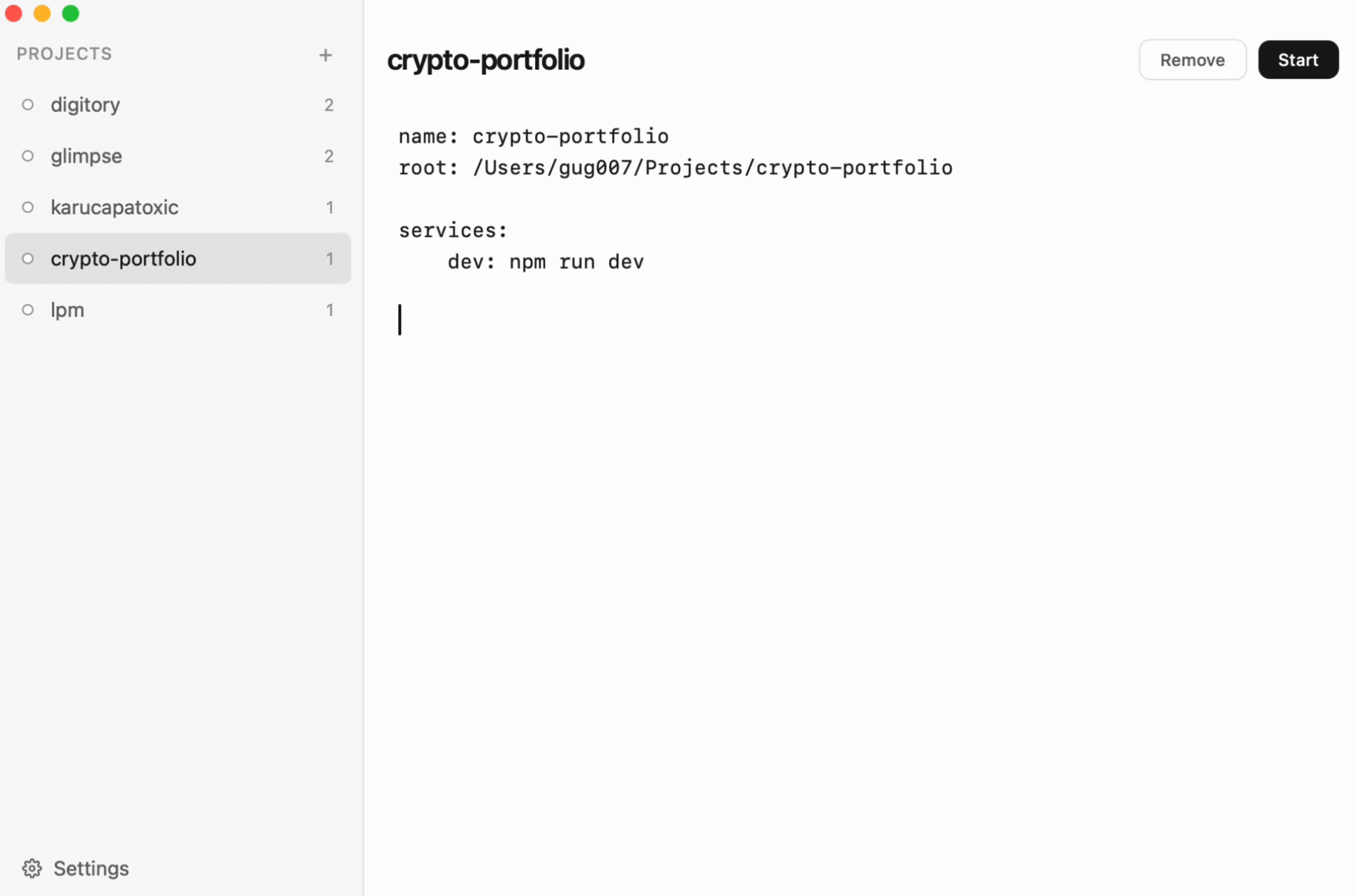This screenshot has width=1354, height=896.
Task: Click the green zoom traffic light
Action: (x=71, y=13)
